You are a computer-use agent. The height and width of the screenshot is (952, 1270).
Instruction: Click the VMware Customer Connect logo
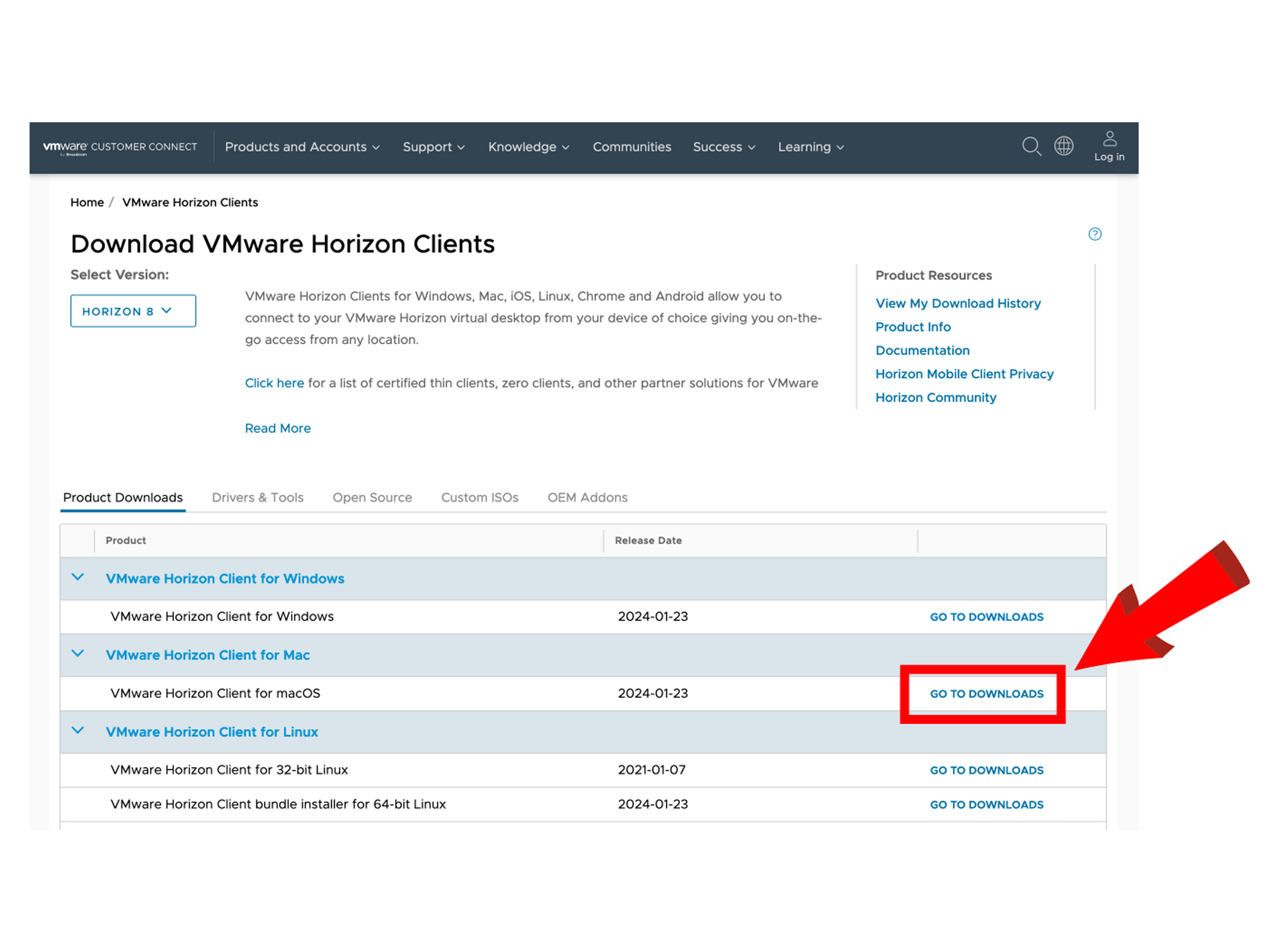tap(120, 147)
